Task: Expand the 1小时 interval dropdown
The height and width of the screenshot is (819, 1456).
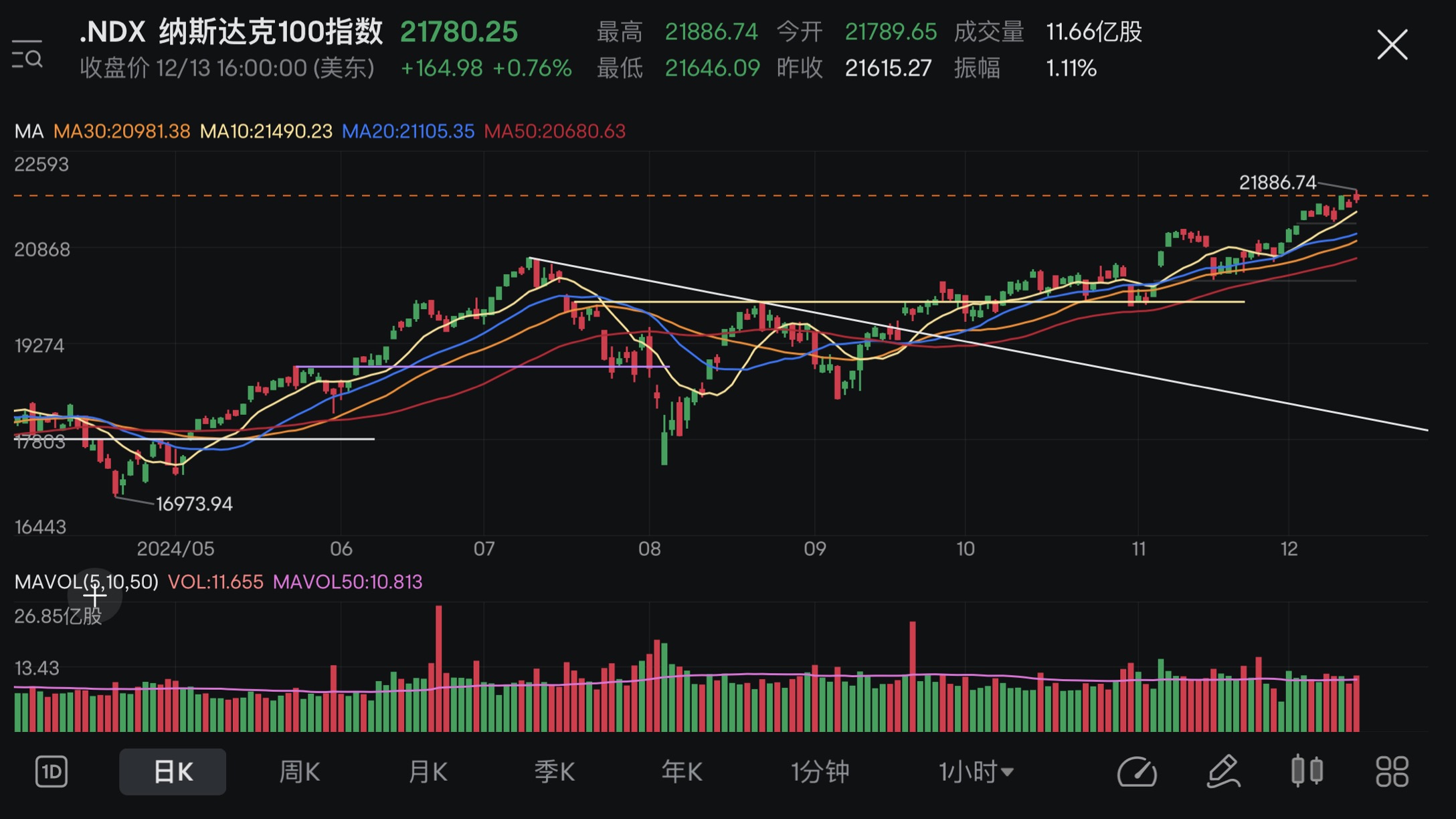Action: click(976, 772)
